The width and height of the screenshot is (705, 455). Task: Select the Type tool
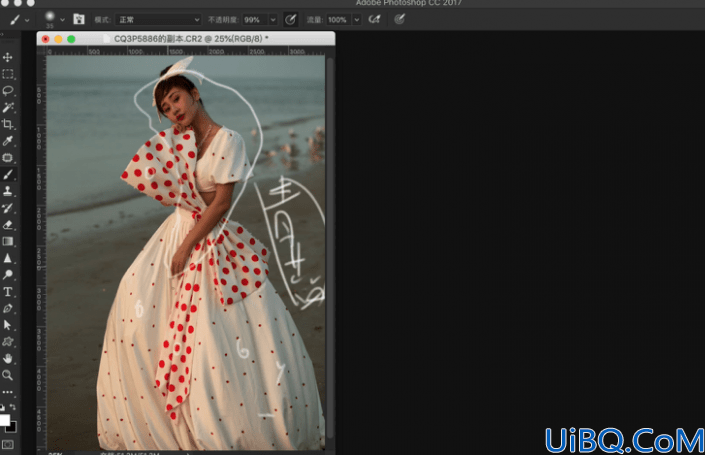click(x=8, y=292)
